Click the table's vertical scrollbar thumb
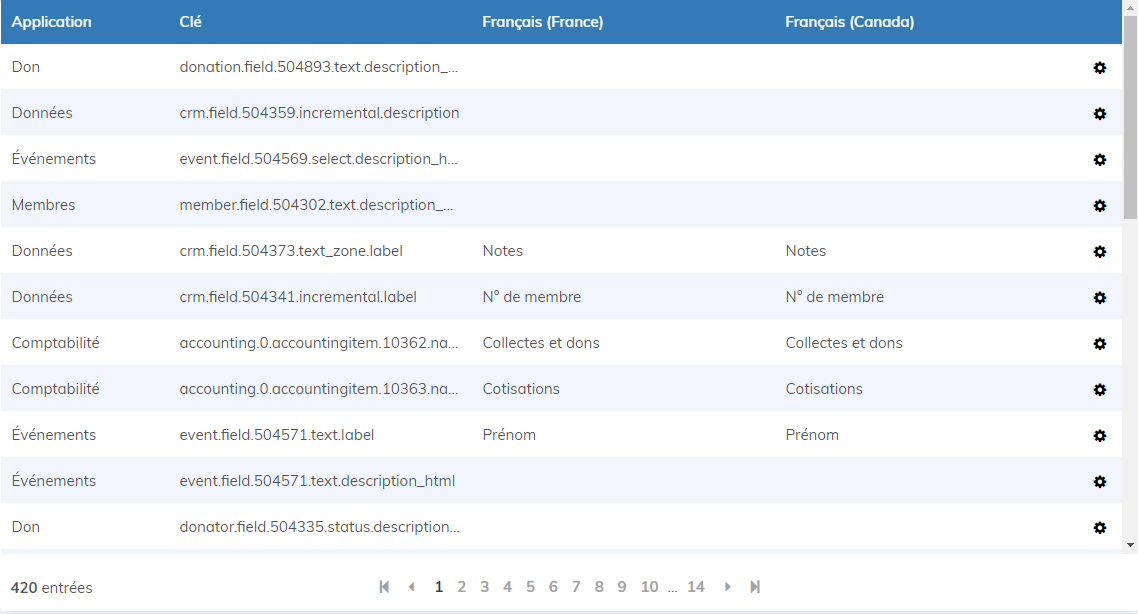The image size is (1138, 614). [x=1130, y=120]
